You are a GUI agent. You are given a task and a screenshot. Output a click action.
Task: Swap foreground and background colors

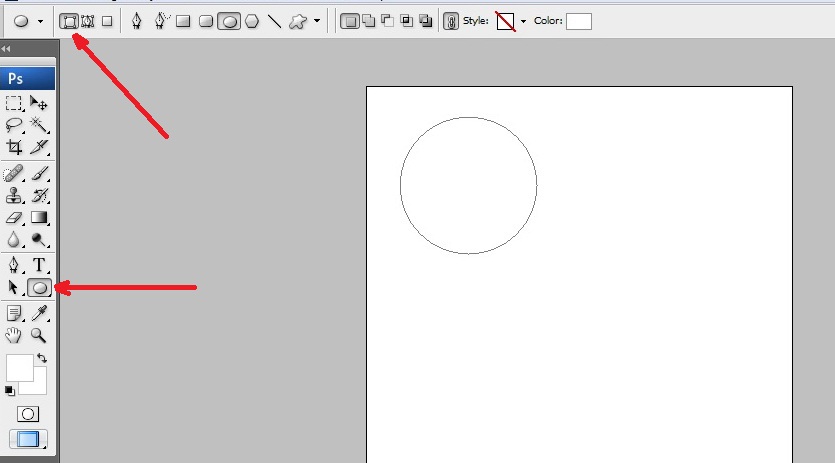point(42,359)
